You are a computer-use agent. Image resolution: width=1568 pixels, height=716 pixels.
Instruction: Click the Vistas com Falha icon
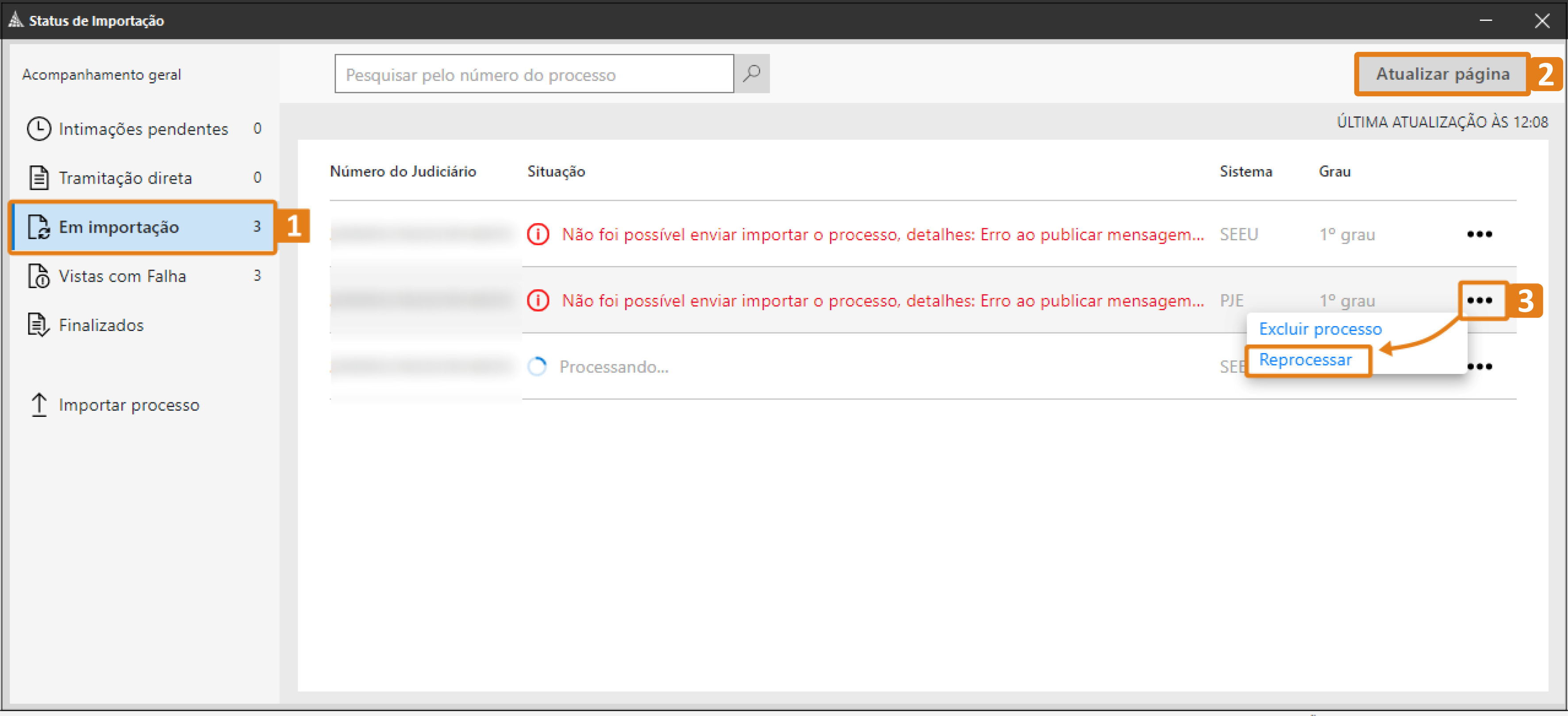pyautogui.click(x=39, y=276)
